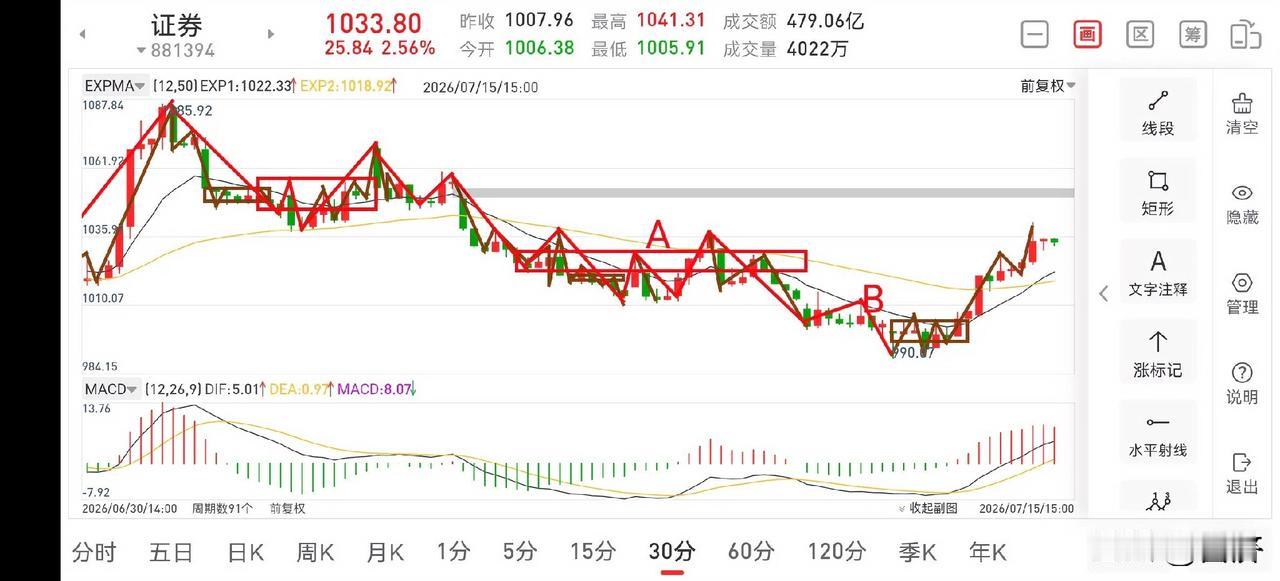Click the 区 range statistics icon

1140,34
